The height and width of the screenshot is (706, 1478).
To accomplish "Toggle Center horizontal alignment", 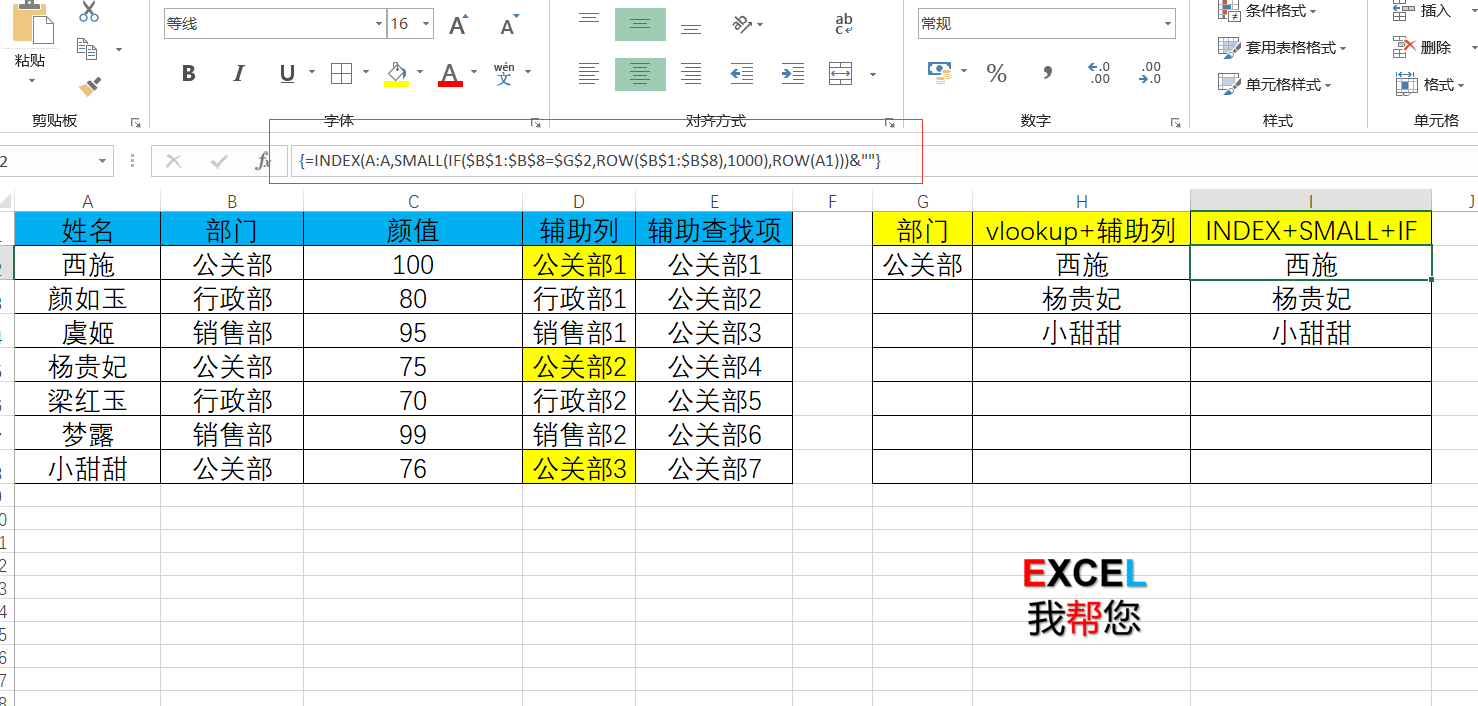I will click(x=640, y=73).
